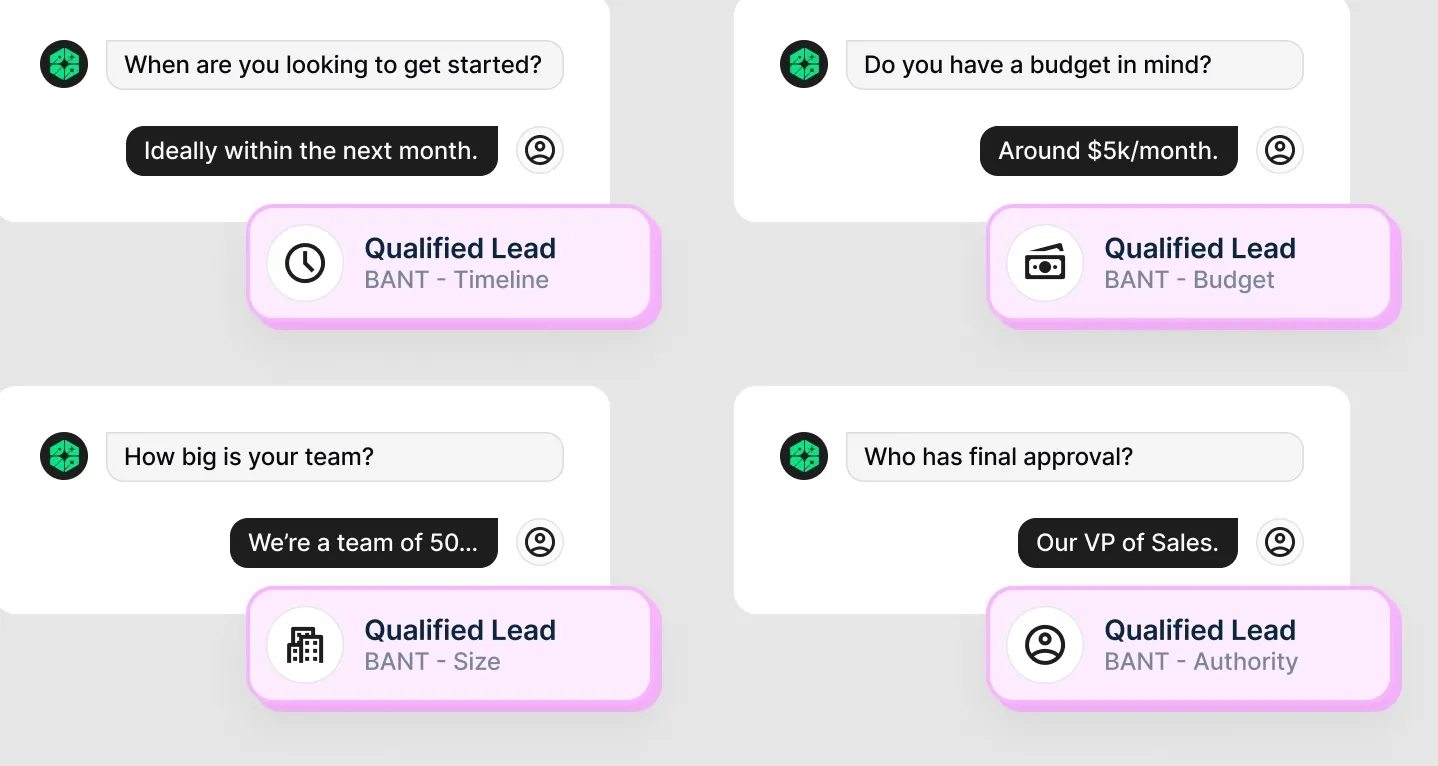The width and height of the screenshot is (1438, 766).
Task: Click the clock icon on the Timeline card
Action: [x=305, y=263]
